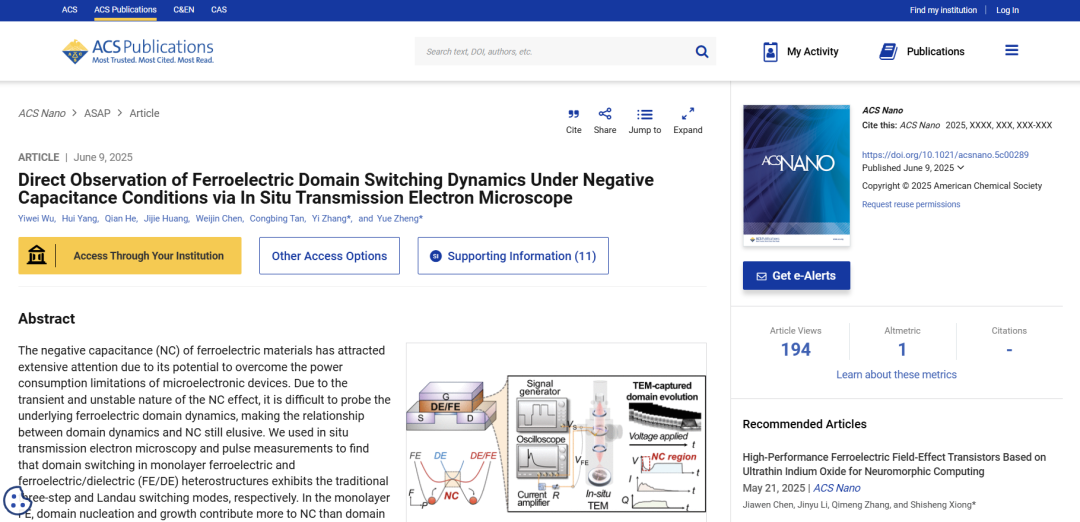Open author Yiwei Wu's link
This screenshot has height=522, width=1080.
pos(36,219)
